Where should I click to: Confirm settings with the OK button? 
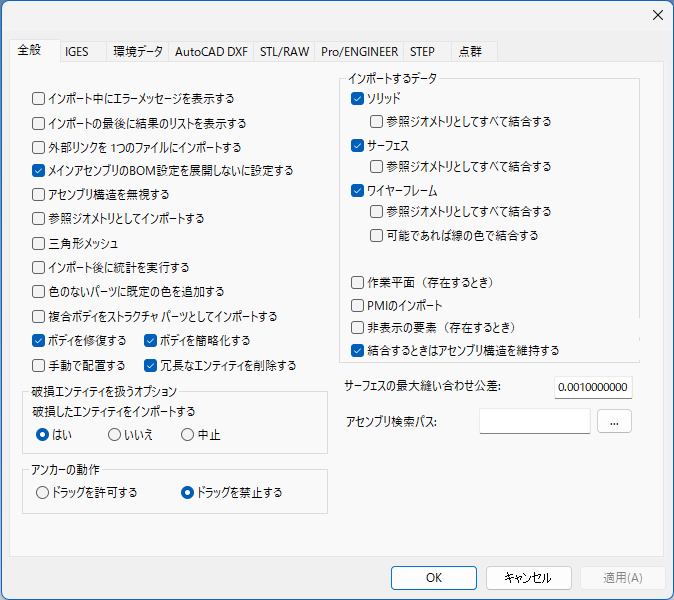(x=434, y=578)
